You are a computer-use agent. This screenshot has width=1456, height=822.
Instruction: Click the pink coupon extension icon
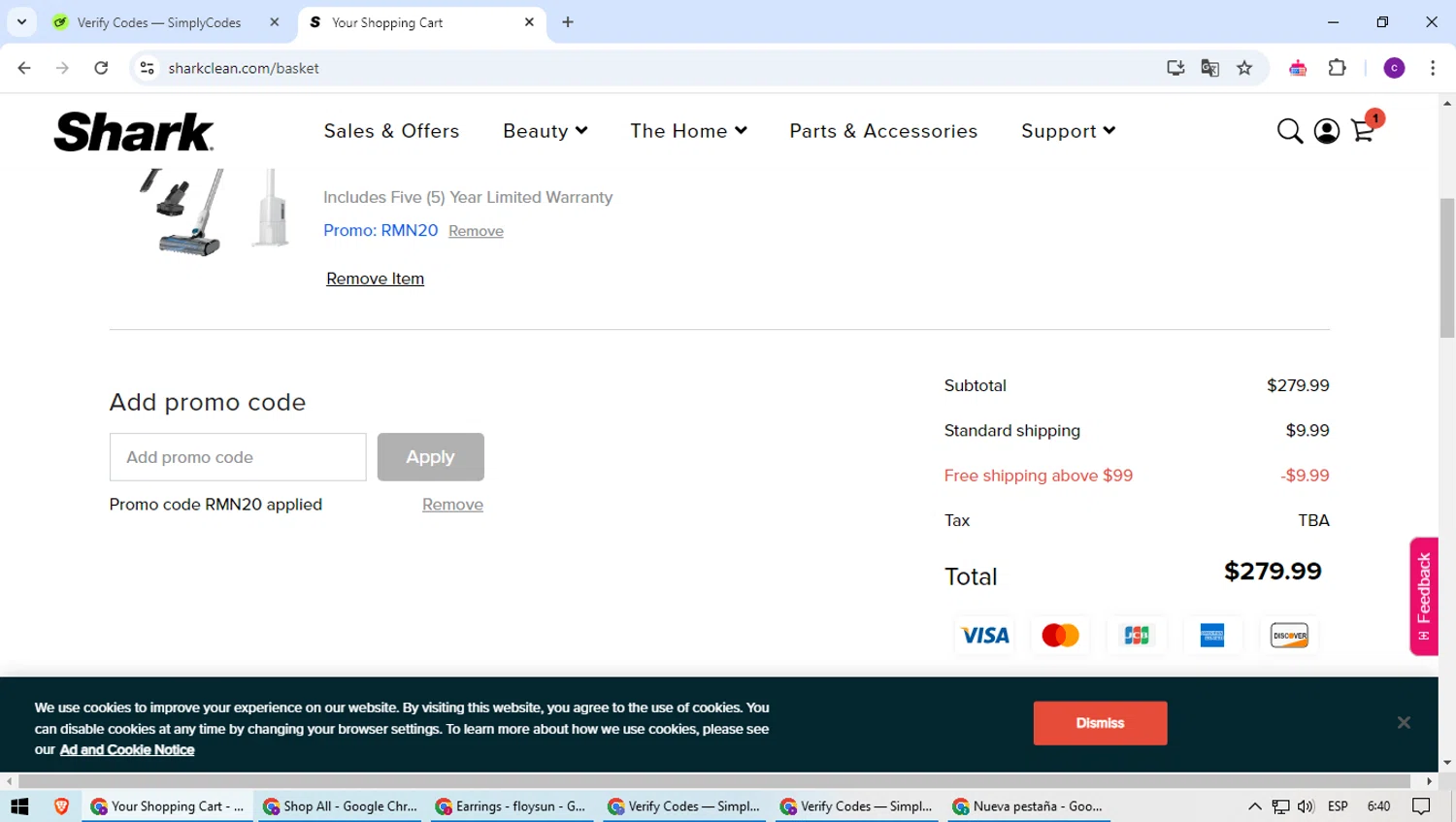tap(1298, 68)
